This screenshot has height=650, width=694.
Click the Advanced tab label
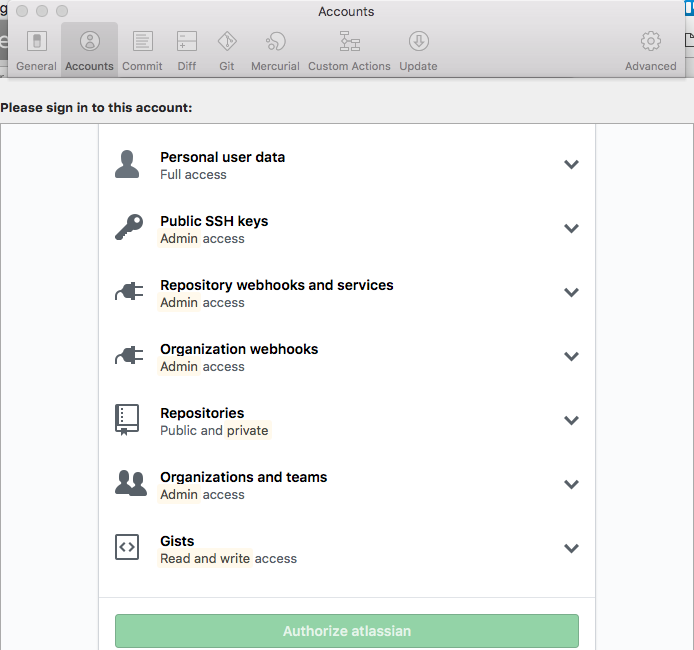point(651,66)
